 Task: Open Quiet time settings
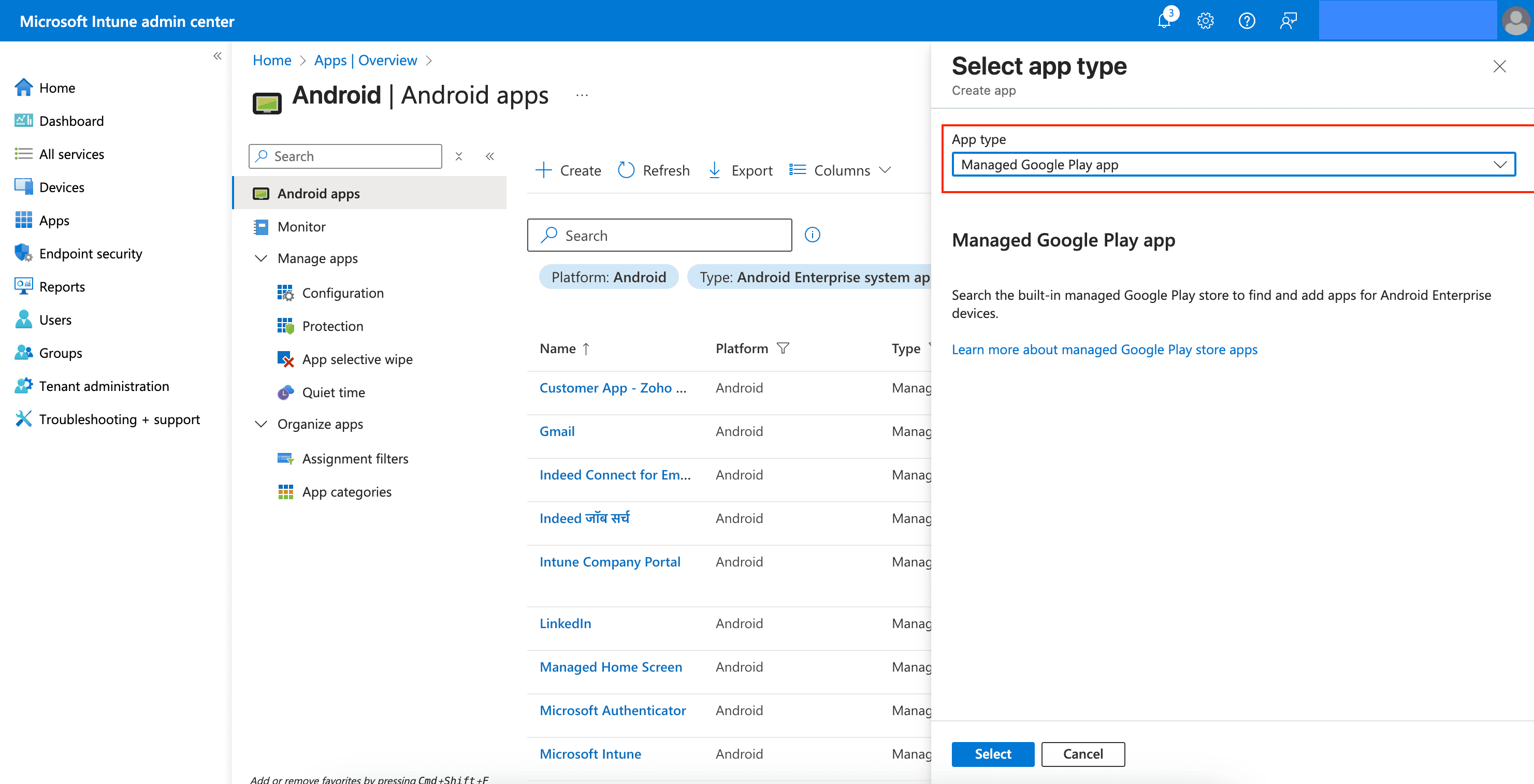pyautogui.click(x=334, y=393)
